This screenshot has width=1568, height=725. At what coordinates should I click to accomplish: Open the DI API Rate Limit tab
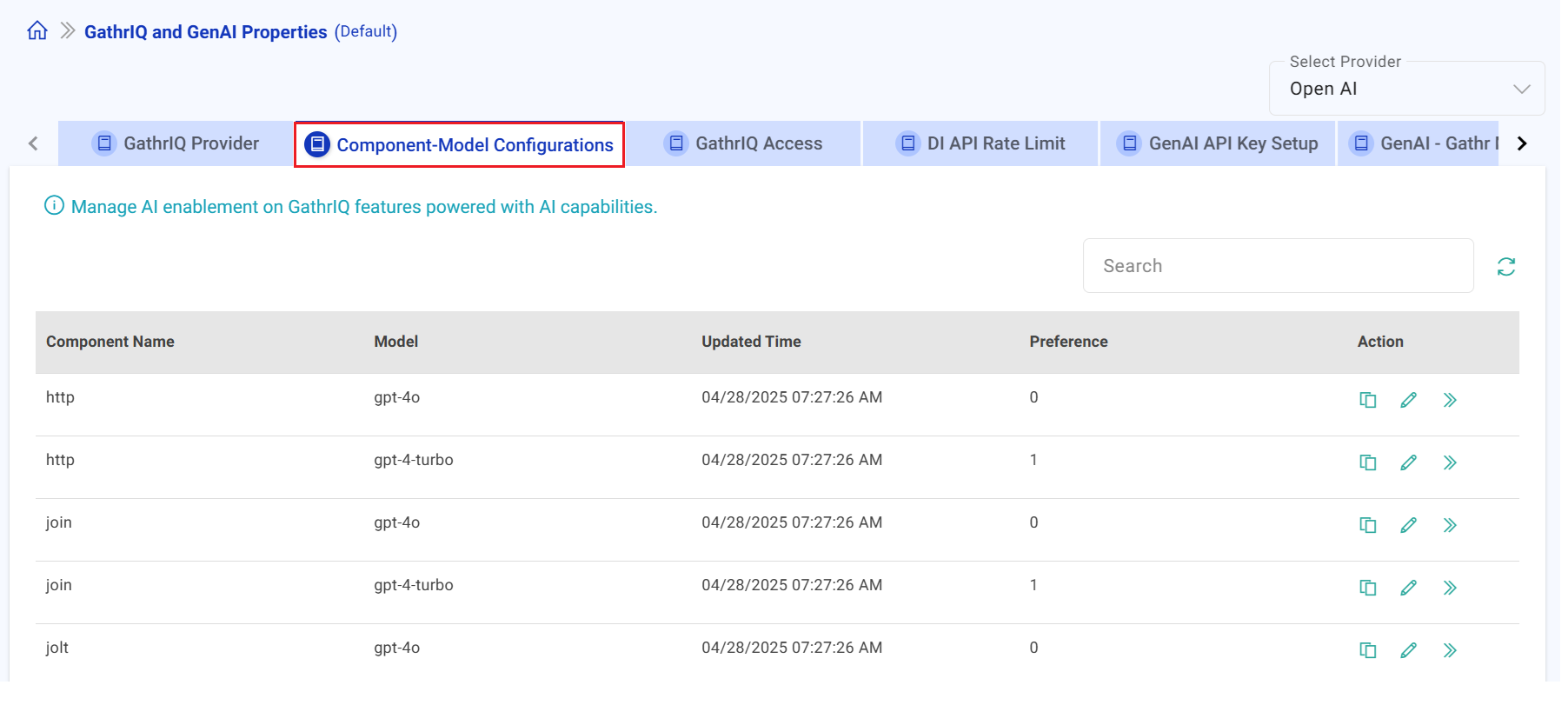980,143
